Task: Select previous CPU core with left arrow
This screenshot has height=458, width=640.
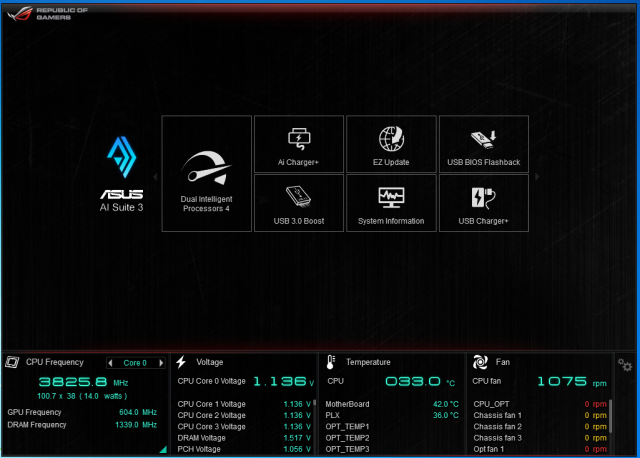Action: click(110, 363)
